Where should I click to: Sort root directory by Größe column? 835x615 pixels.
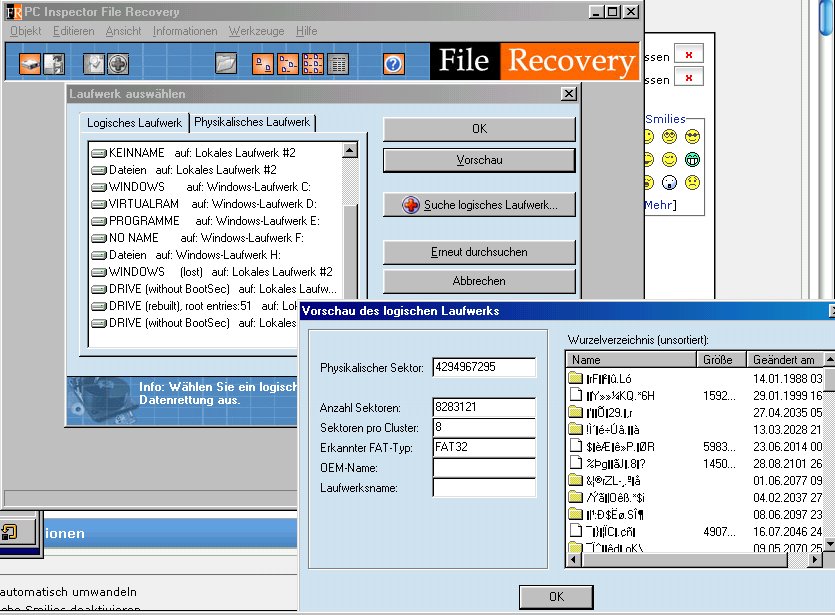click(722, 360)
